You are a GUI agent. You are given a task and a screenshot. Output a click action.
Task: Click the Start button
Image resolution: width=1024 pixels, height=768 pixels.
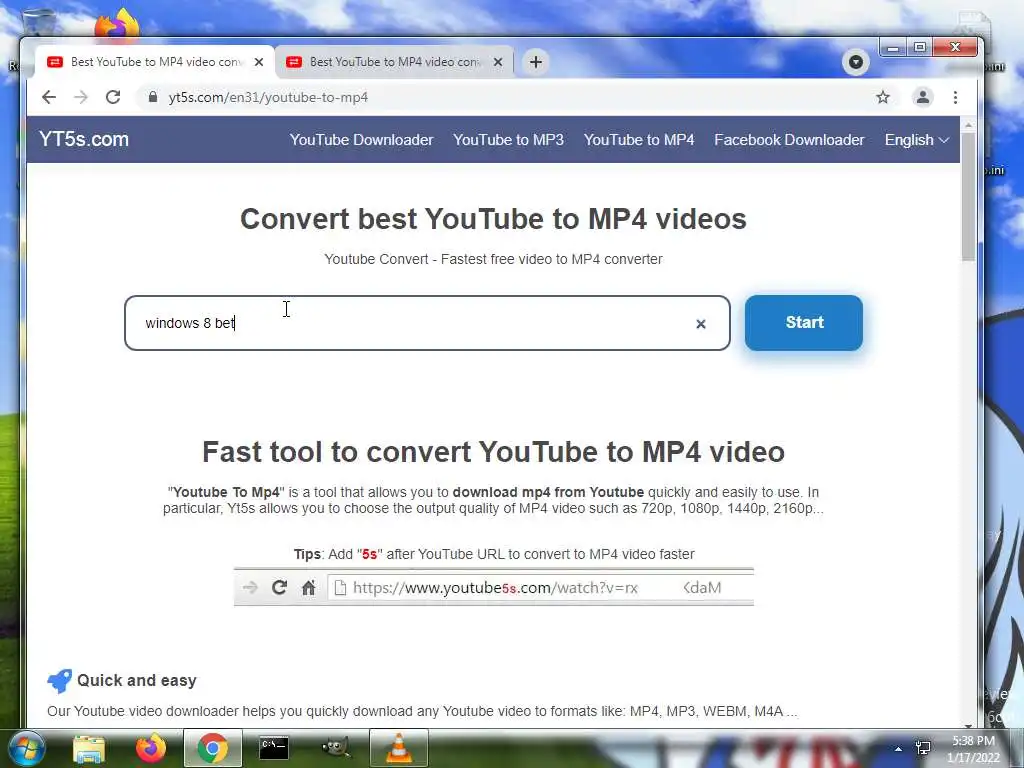804,323
